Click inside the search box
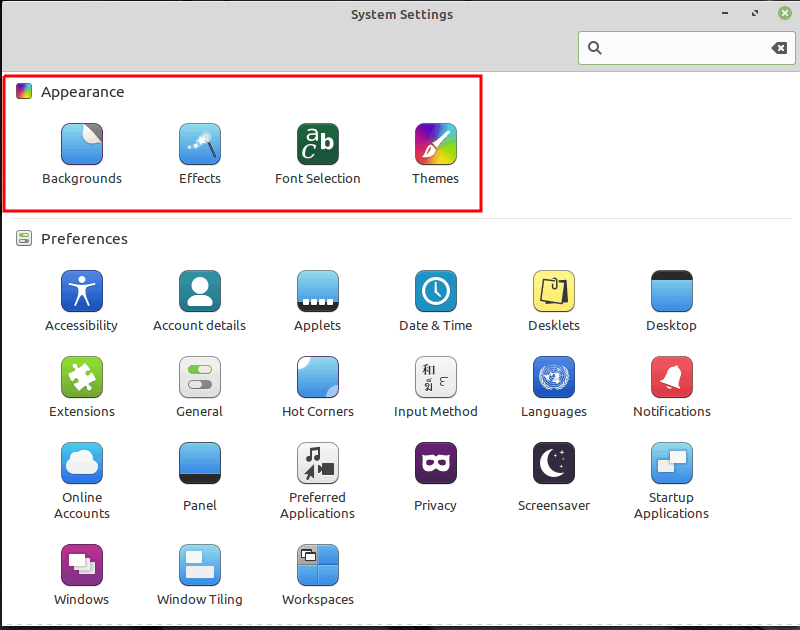The image size is (800, 630). pyautogui.click(x=680, y=47)
